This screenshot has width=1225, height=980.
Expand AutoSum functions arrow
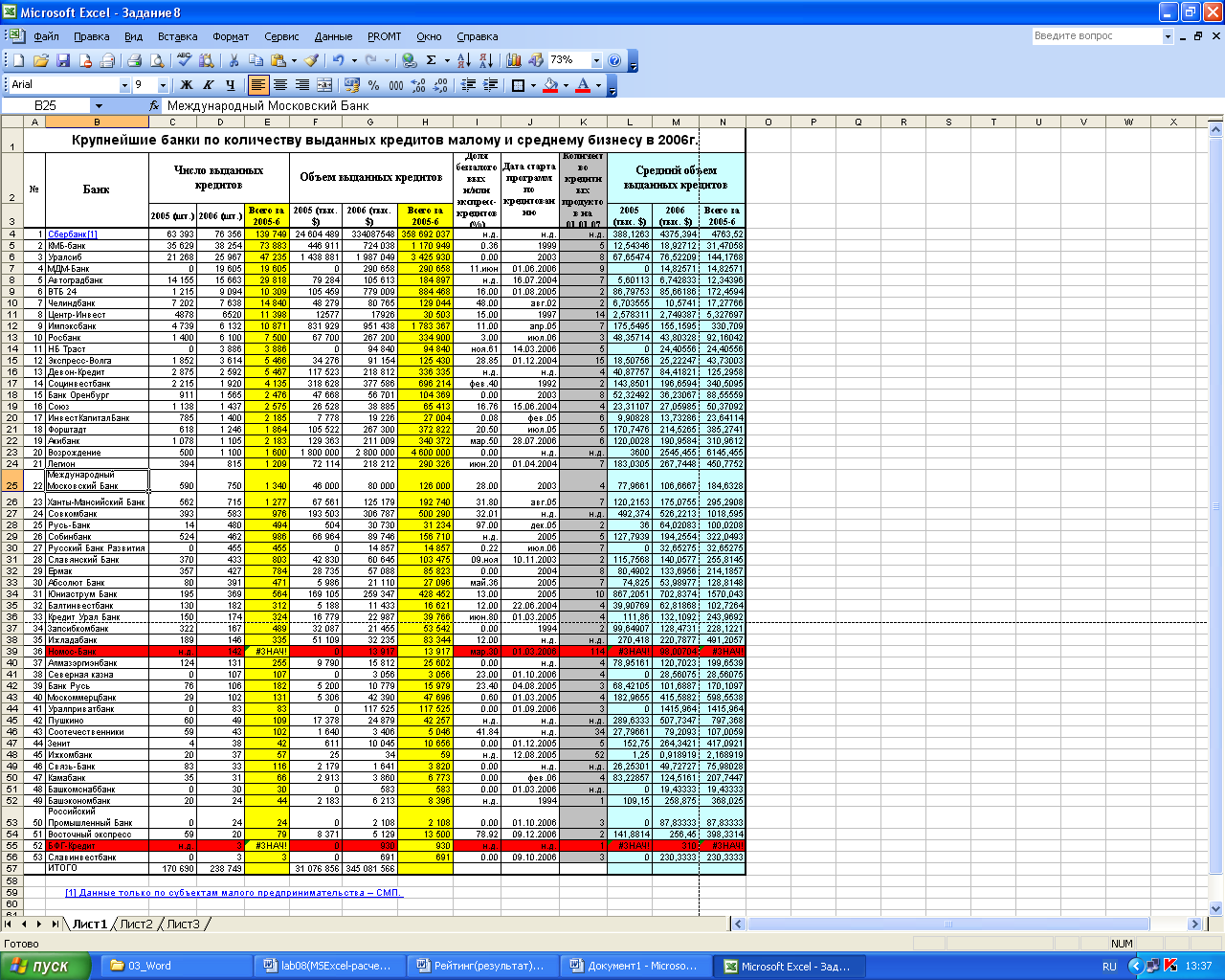click(445, 60)
